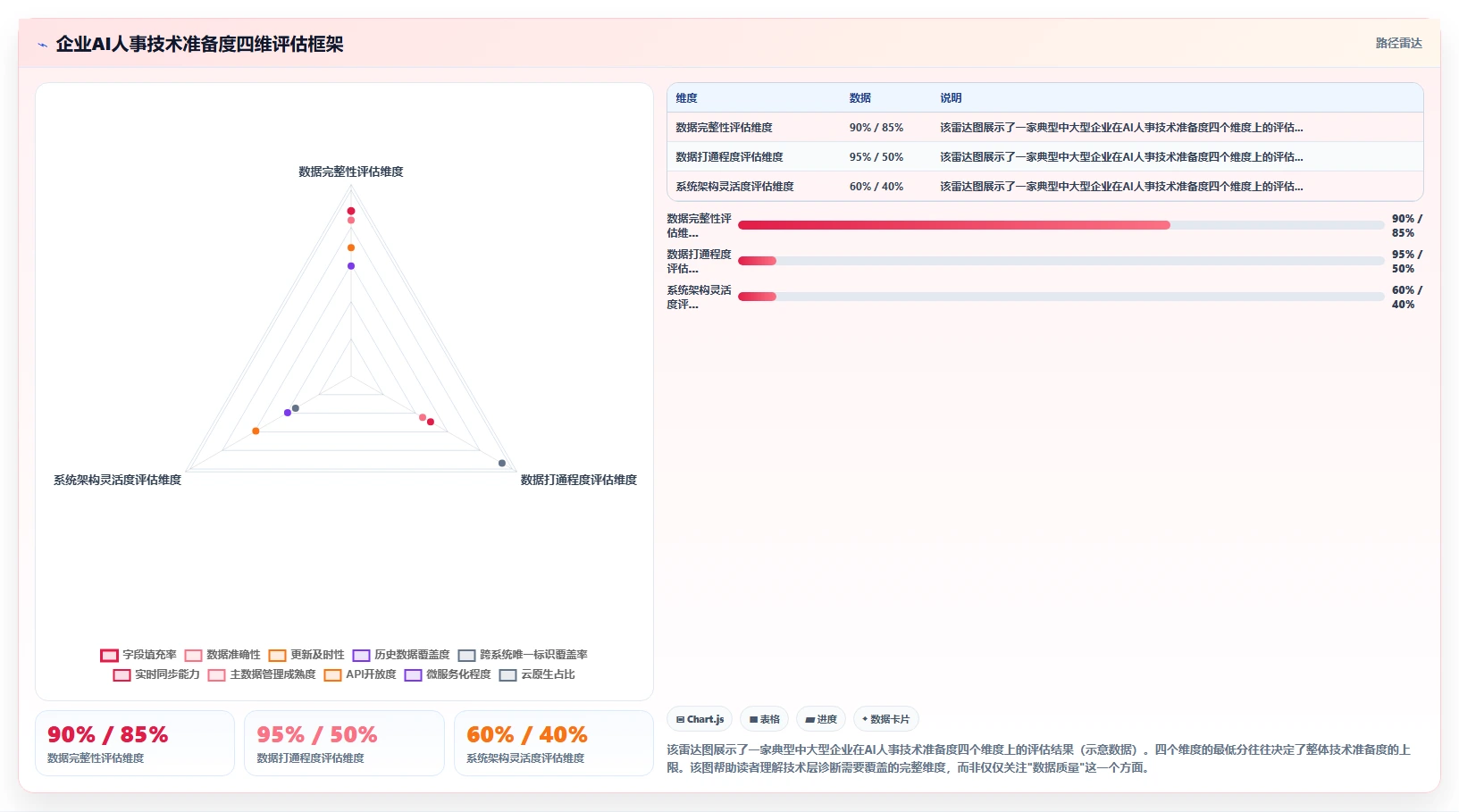Image resolution: width=1459 pixels, height=812 pixels.
Task: Toggle the 更新及时性 legend item
Action: coord(306,655)
